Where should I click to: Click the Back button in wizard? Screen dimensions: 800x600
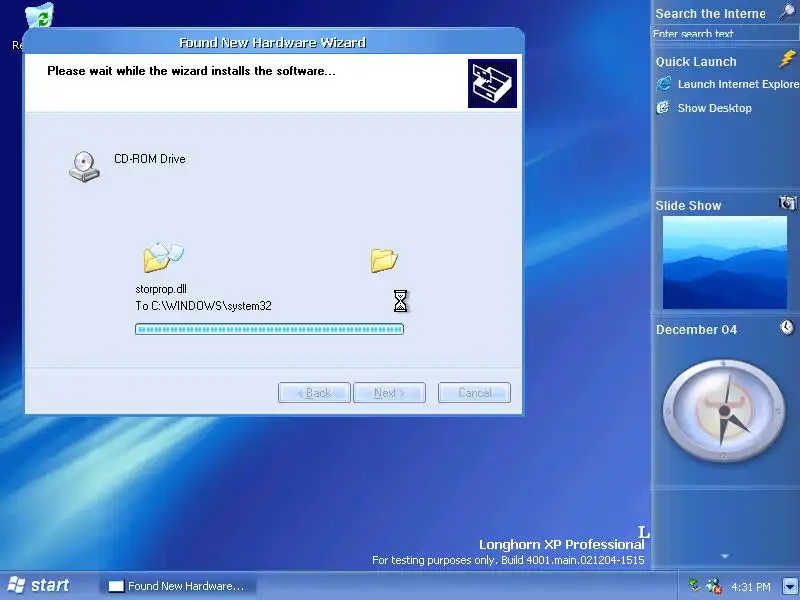tap(314, 392)
